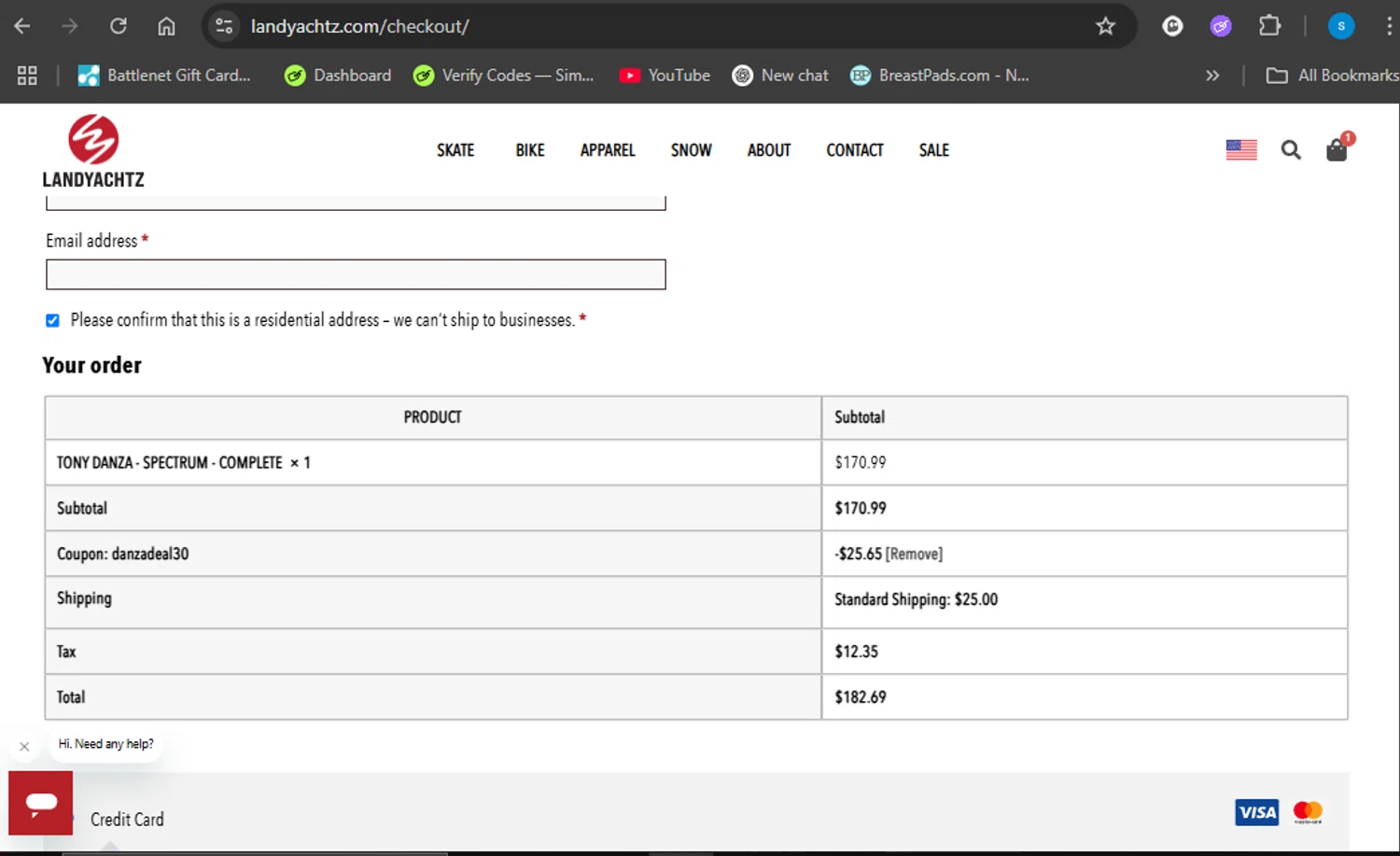
Task: Open the SALE menu
Action: tap(934, 150)
